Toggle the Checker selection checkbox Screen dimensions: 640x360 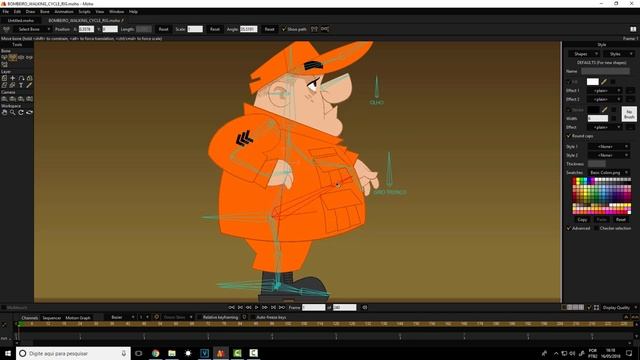point(596,228)
